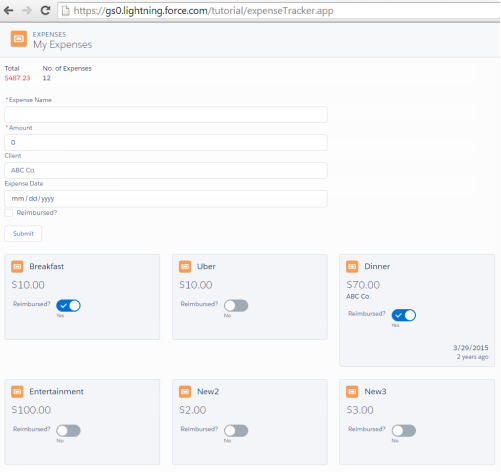Click the ABC Co. client on Dinner card
Viewport: 501px width, 472px height.
click(x=358, y=296)
